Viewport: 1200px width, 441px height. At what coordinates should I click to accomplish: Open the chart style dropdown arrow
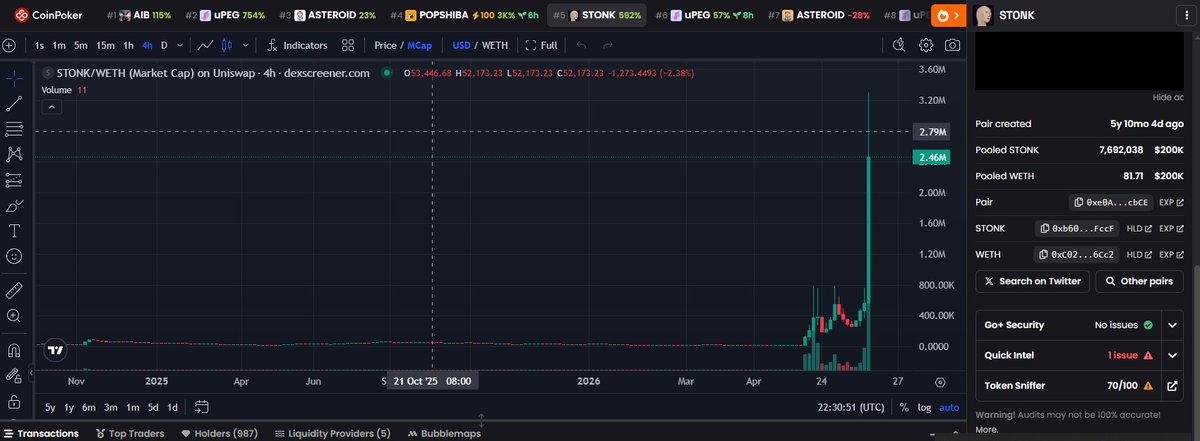point(247,45)
